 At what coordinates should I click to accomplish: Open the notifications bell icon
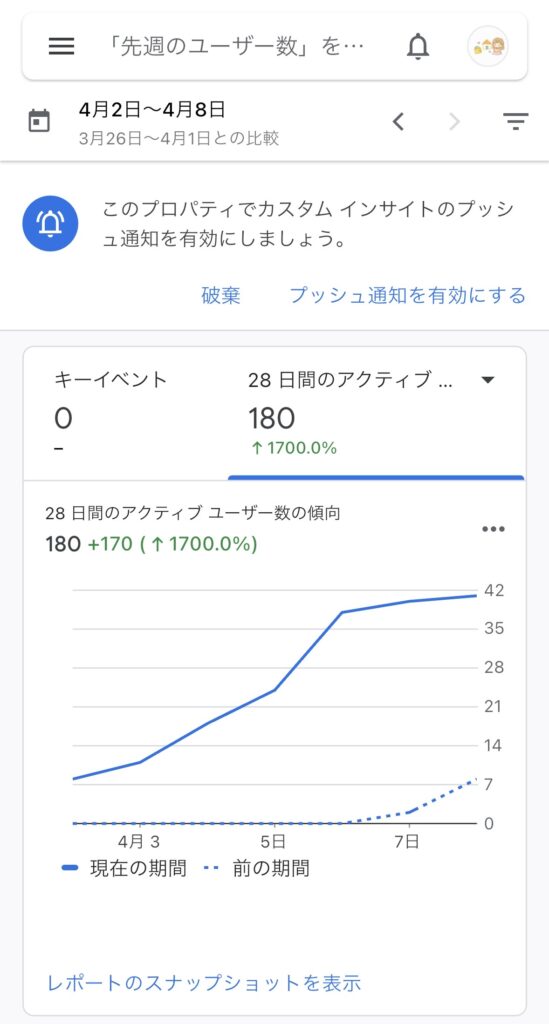click(x=418, y=46)
